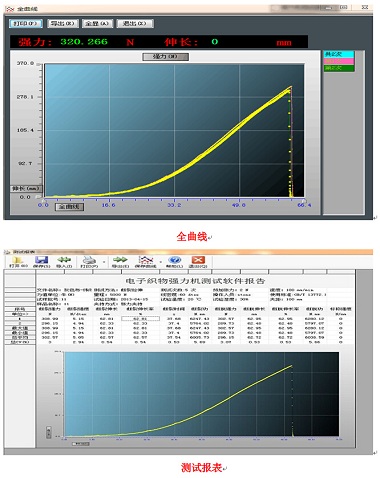The width and height of the screenshot is (380, 478).
Task: Click the 导出 button in the curve window
Action: pyautogui.click(x=63, y=24)
